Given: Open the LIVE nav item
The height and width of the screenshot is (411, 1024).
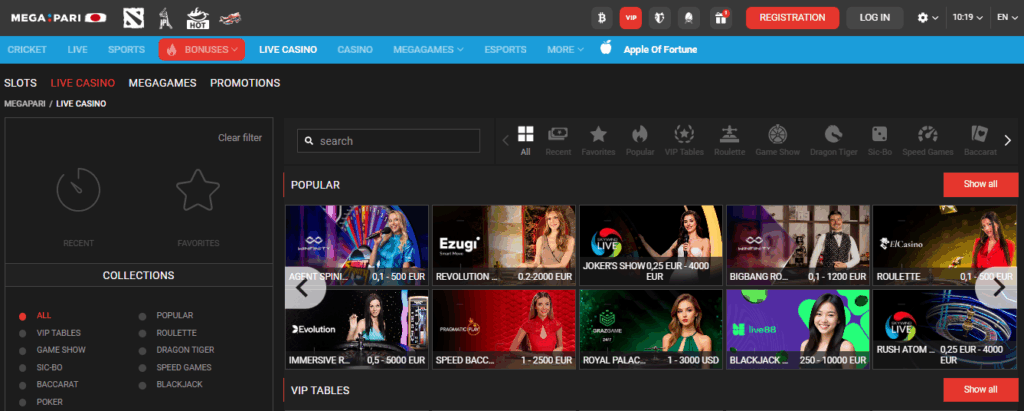Looking at the screenshot, I should pos(78,50).
